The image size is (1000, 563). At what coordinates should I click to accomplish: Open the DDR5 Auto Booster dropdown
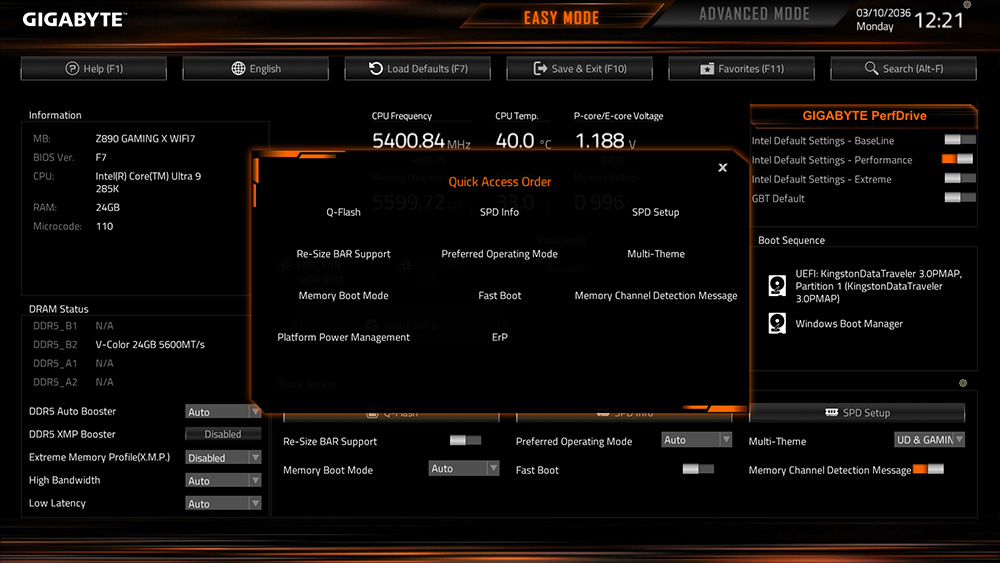(223, 412)
